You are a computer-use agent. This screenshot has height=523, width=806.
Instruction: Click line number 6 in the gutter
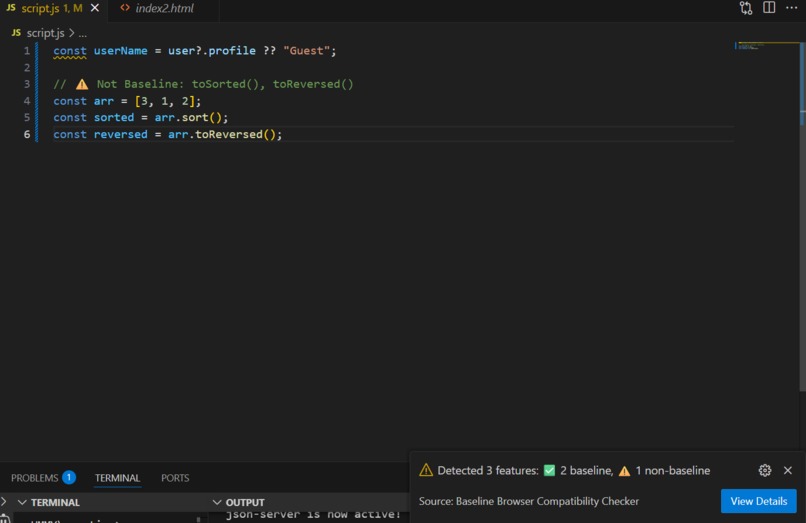(x=27, y=135)
